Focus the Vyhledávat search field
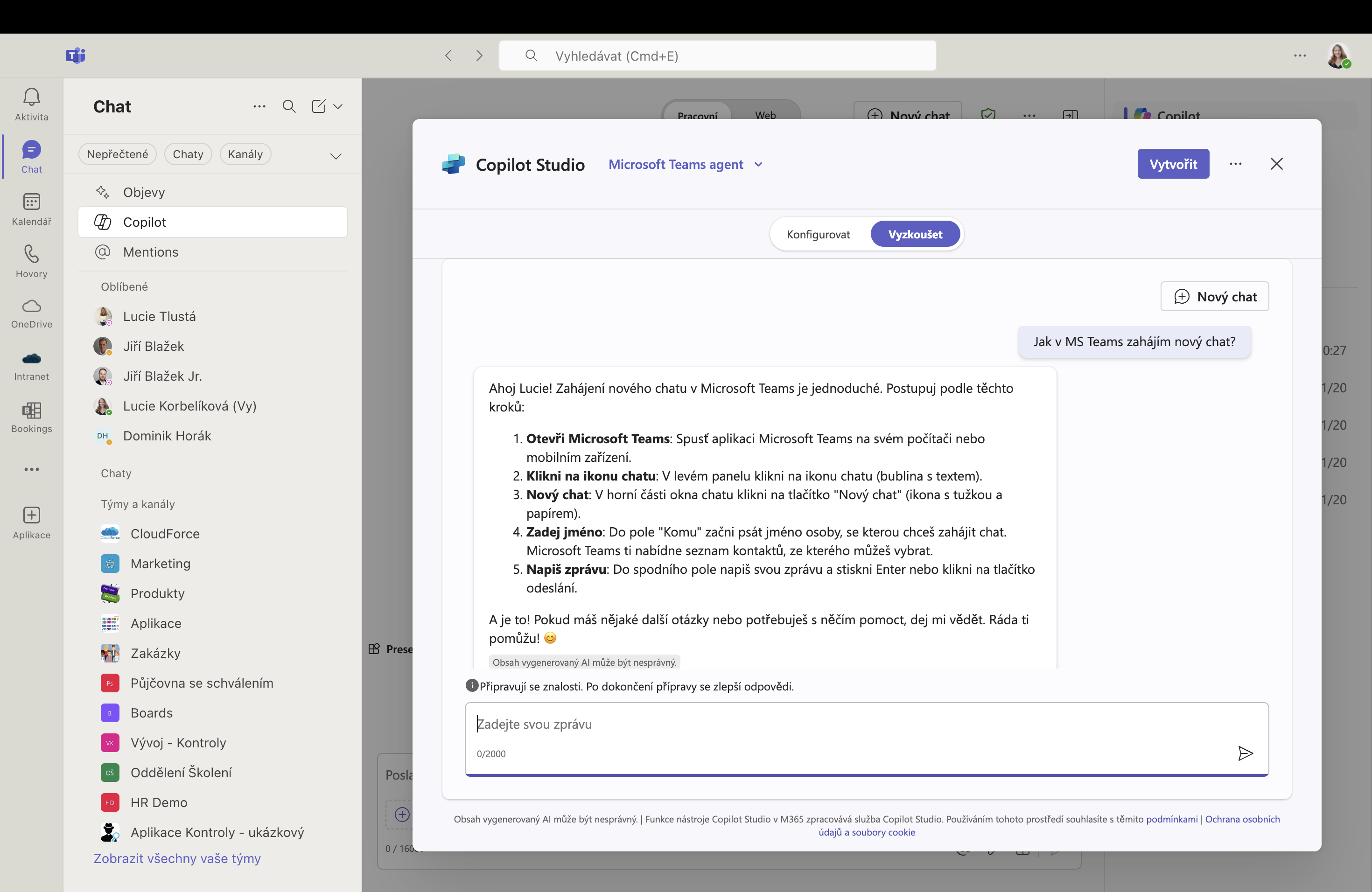 click(x=717, y=56)
